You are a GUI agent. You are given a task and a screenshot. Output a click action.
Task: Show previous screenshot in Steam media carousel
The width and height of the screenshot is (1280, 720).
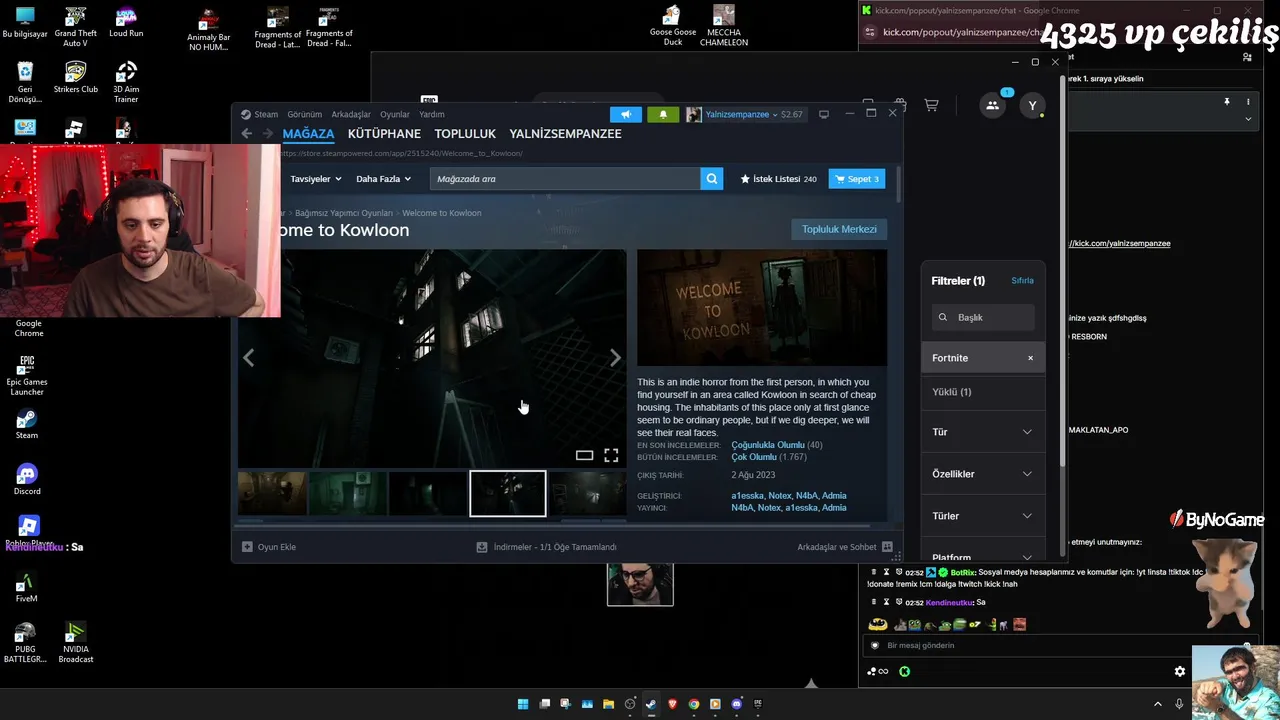tap(249, 358)
